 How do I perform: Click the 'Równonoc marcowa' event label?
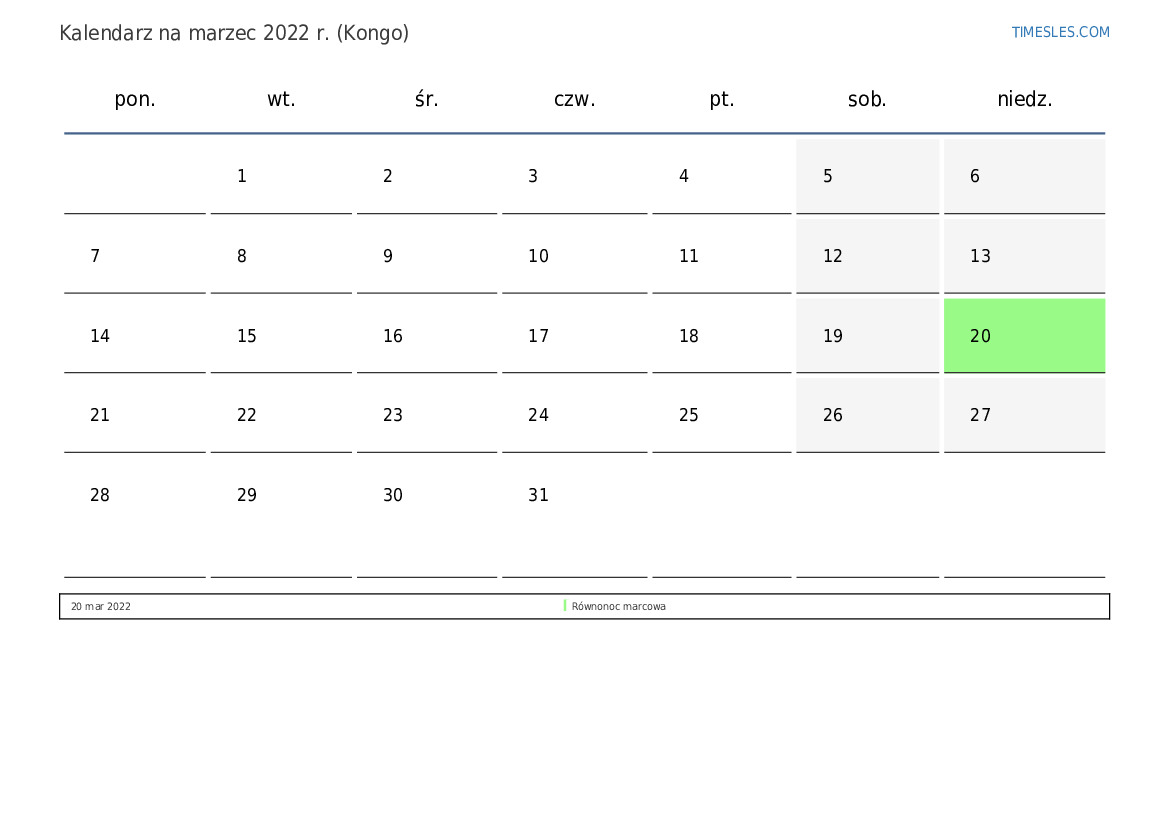[x=619, y=607]
